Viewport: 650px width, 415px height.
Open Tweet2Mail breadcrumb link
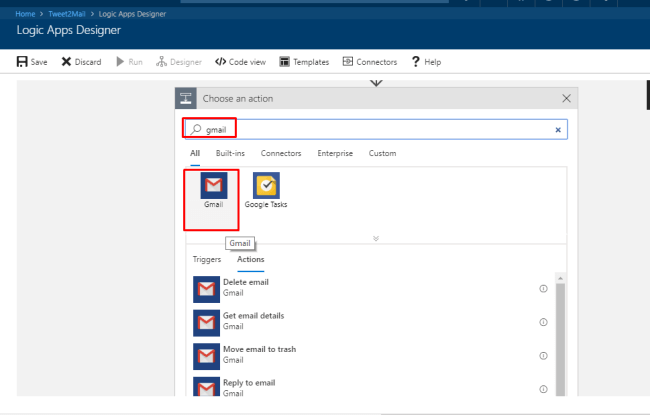click(67, 14)
